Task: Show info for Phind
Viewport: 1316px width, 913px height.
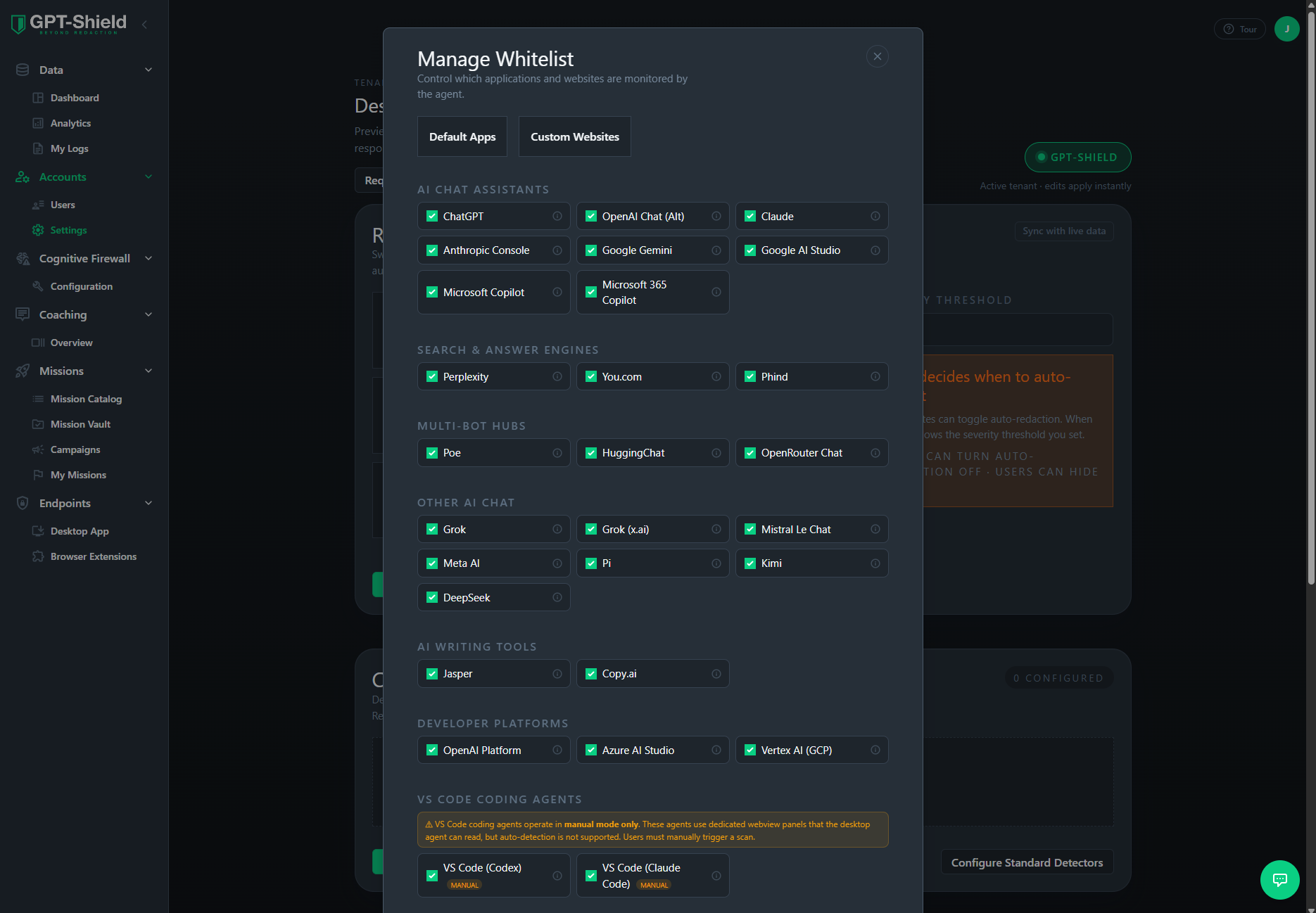Action: (x=875, y=376)
